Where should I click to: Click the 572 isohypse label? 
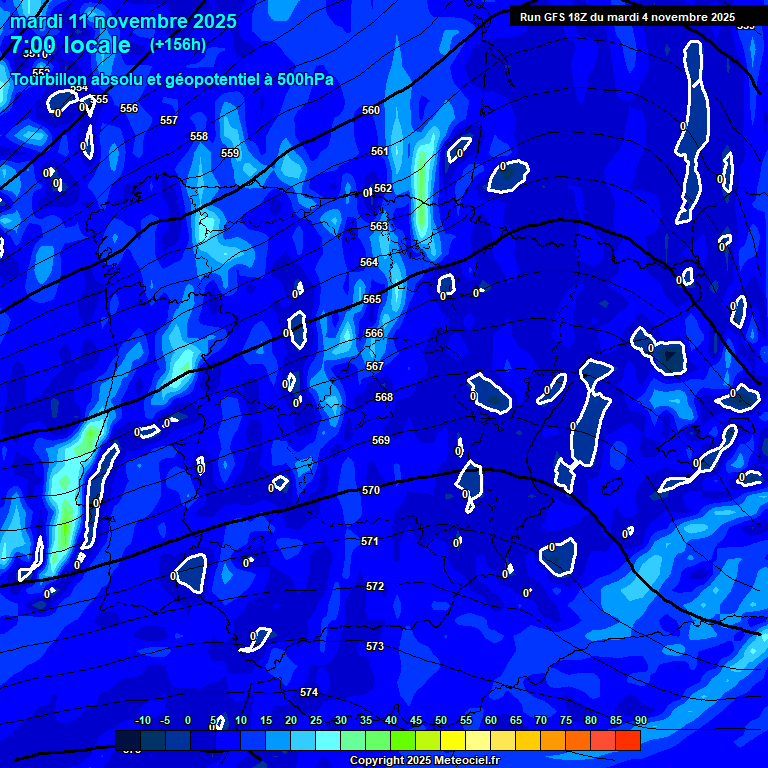coord(375,586)
